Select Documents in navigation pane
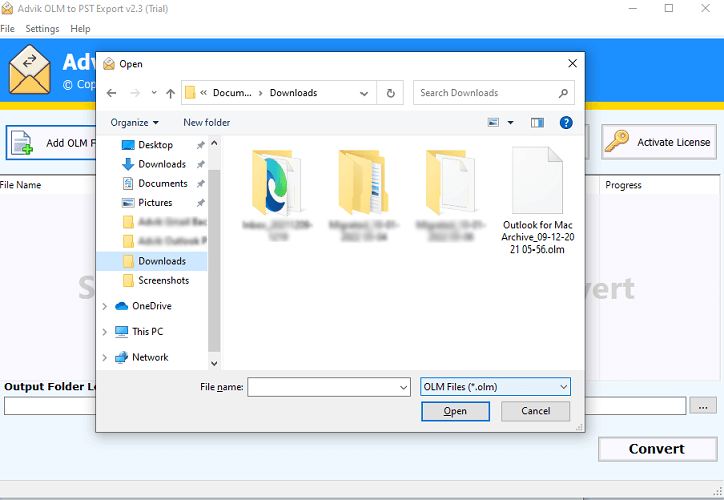The image size is (724, 500). coord(163,184)
